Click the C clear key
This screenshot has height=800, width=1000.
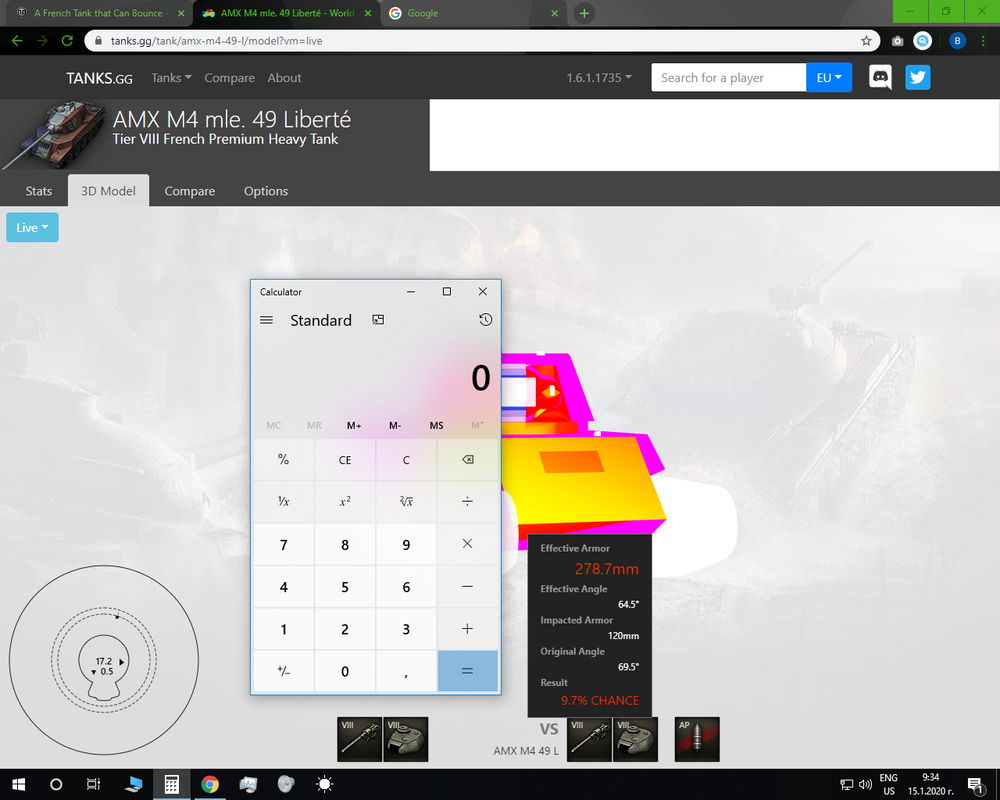[406, 459]
